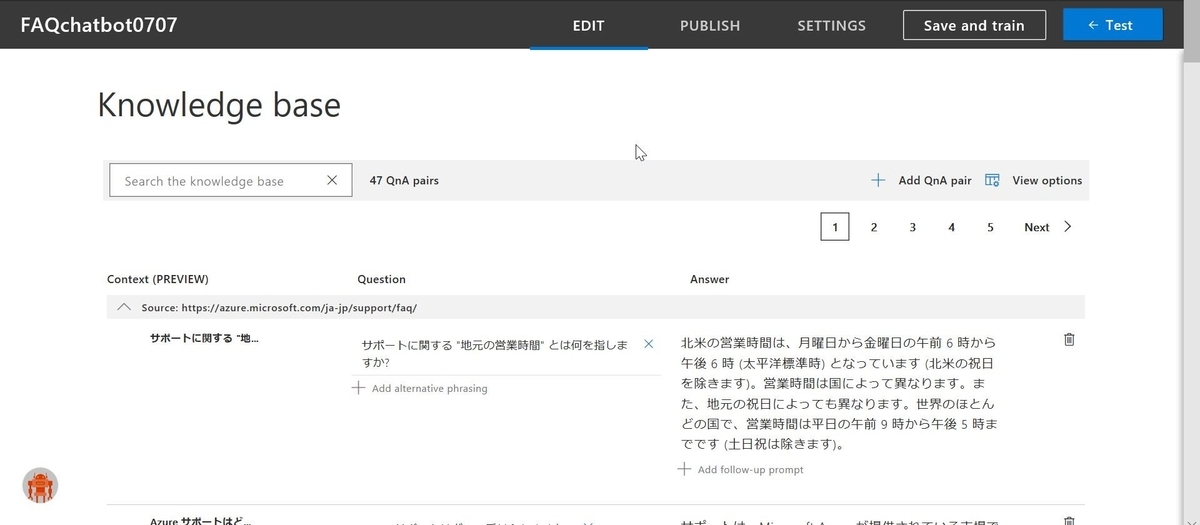
Task: Remove the 地元の営業時間 question phrasing
Action: click(x=648, y=344)
